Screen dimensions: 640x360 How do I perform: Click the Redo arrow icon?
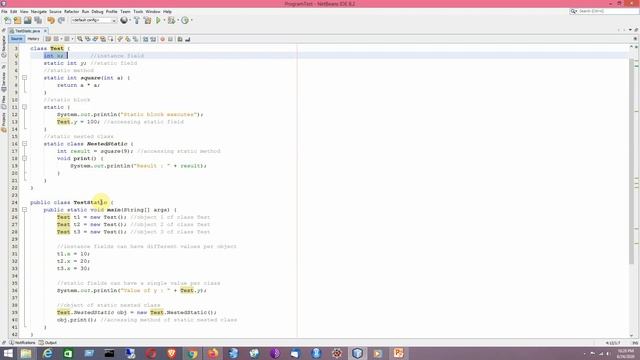pyautogui.click(x=61, y=20)
